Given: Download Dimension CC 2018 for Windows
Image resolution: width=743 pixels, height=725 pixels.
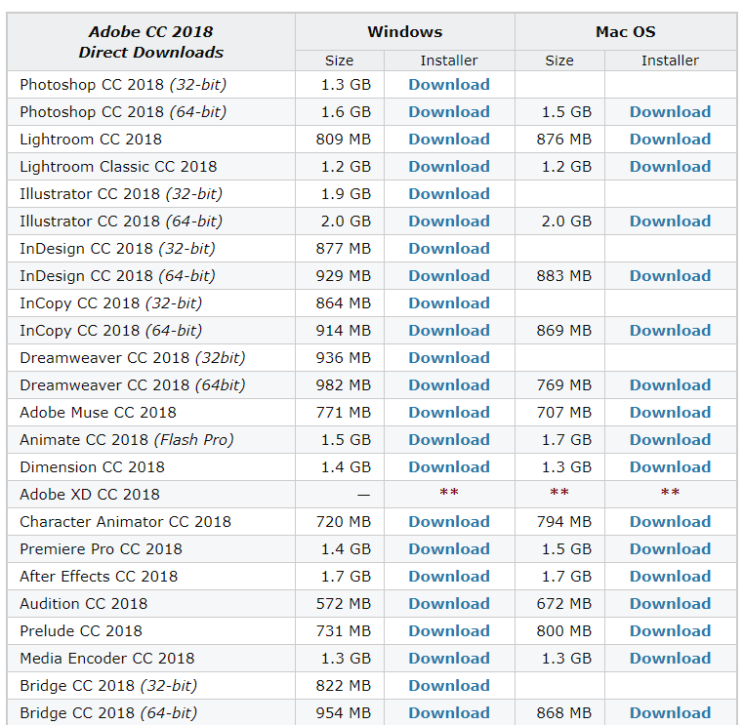Looking at the screenshot, I should pyautogui.click(x=449, y=467).
